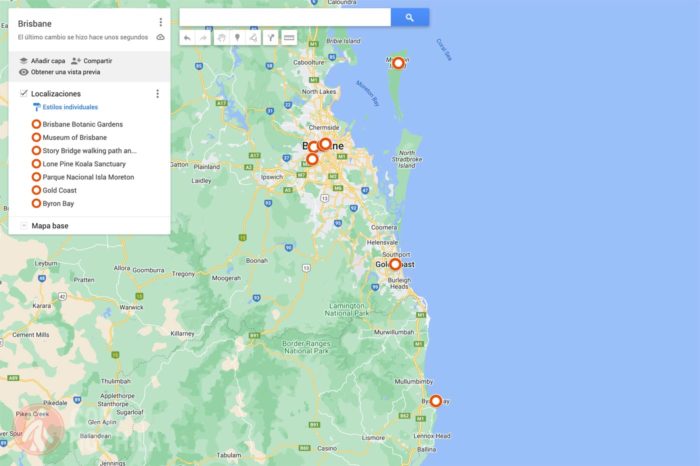The width and height of the screenshot is (700, 466).
Task: Select the hand pan tool
Action: point(221,38)
